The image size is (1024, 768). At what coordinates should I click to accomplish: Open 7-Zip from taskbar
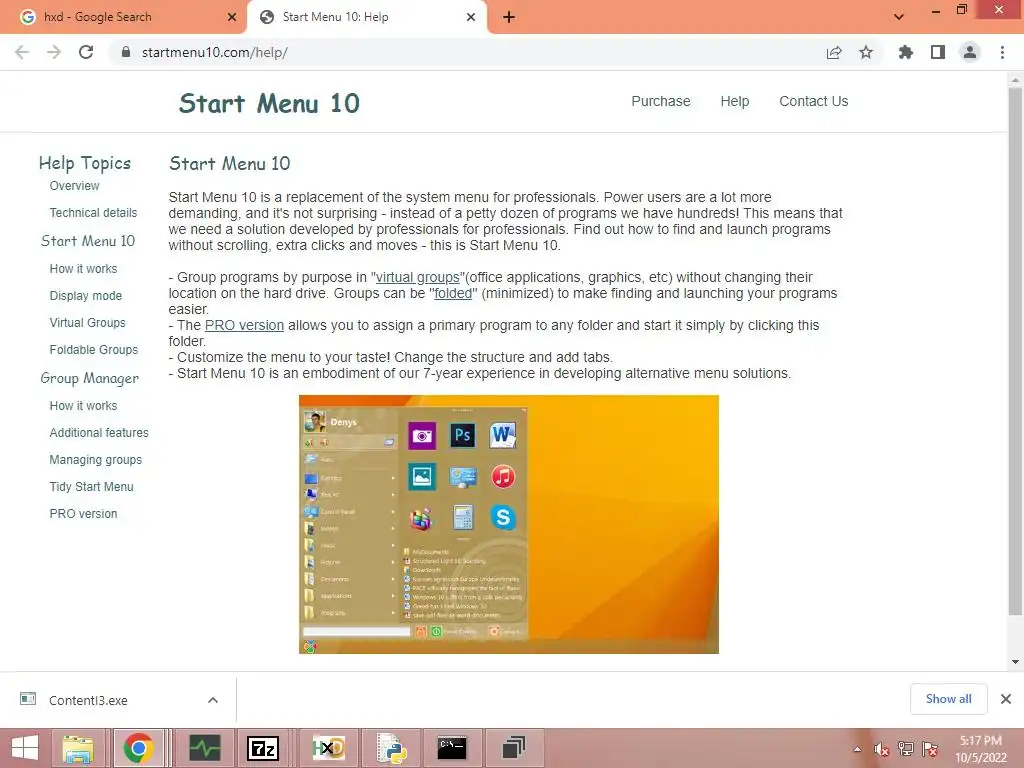263,748
